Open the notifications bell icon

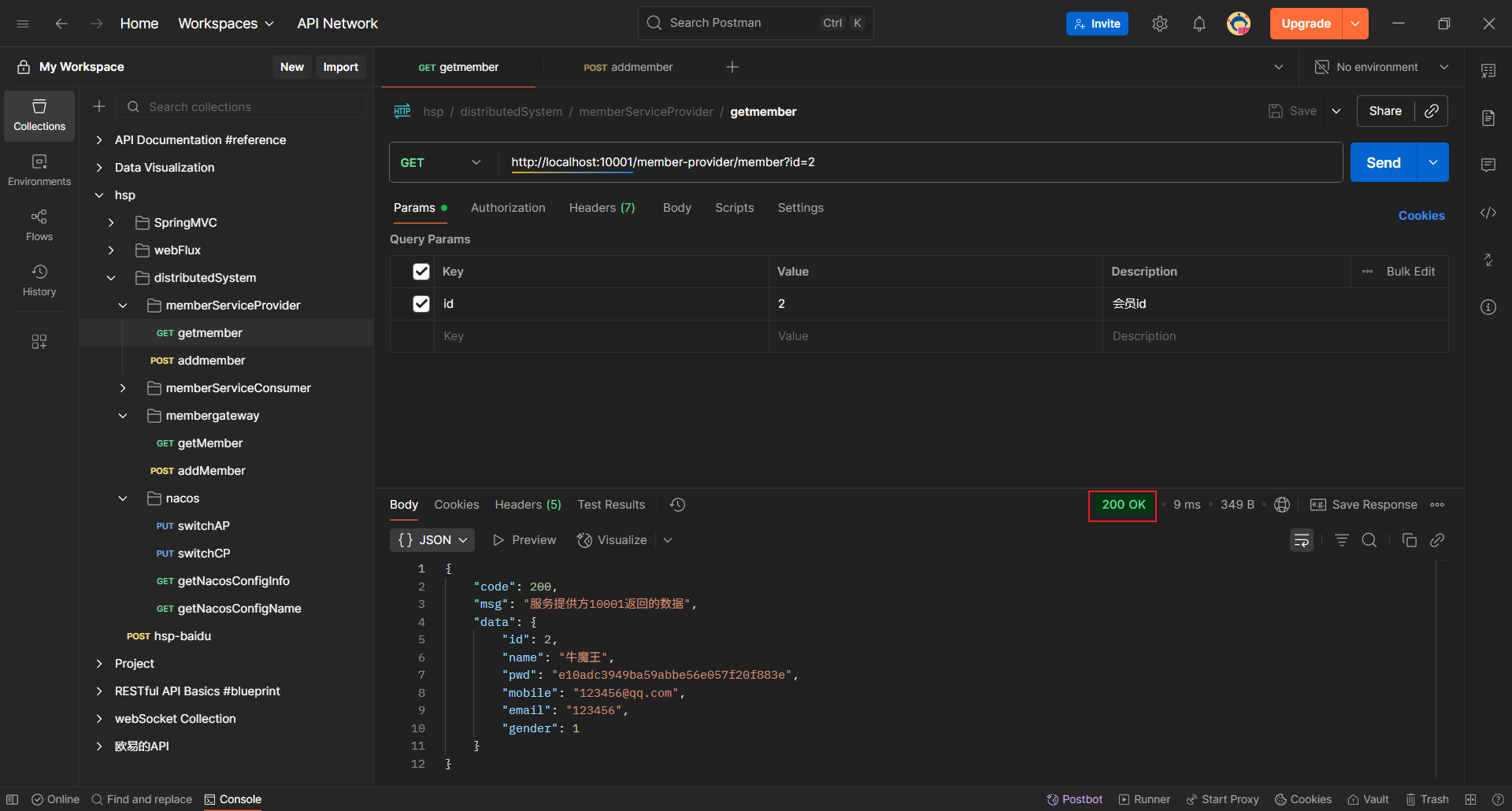[x=1199, y=24]
